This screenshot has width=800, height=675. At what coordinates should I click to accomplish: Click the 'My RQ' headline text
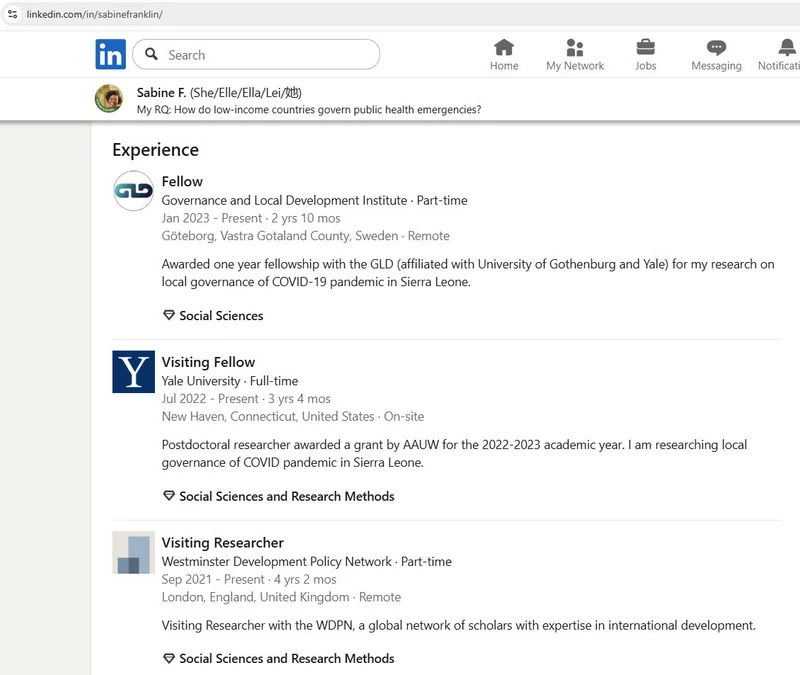(309, 109)
